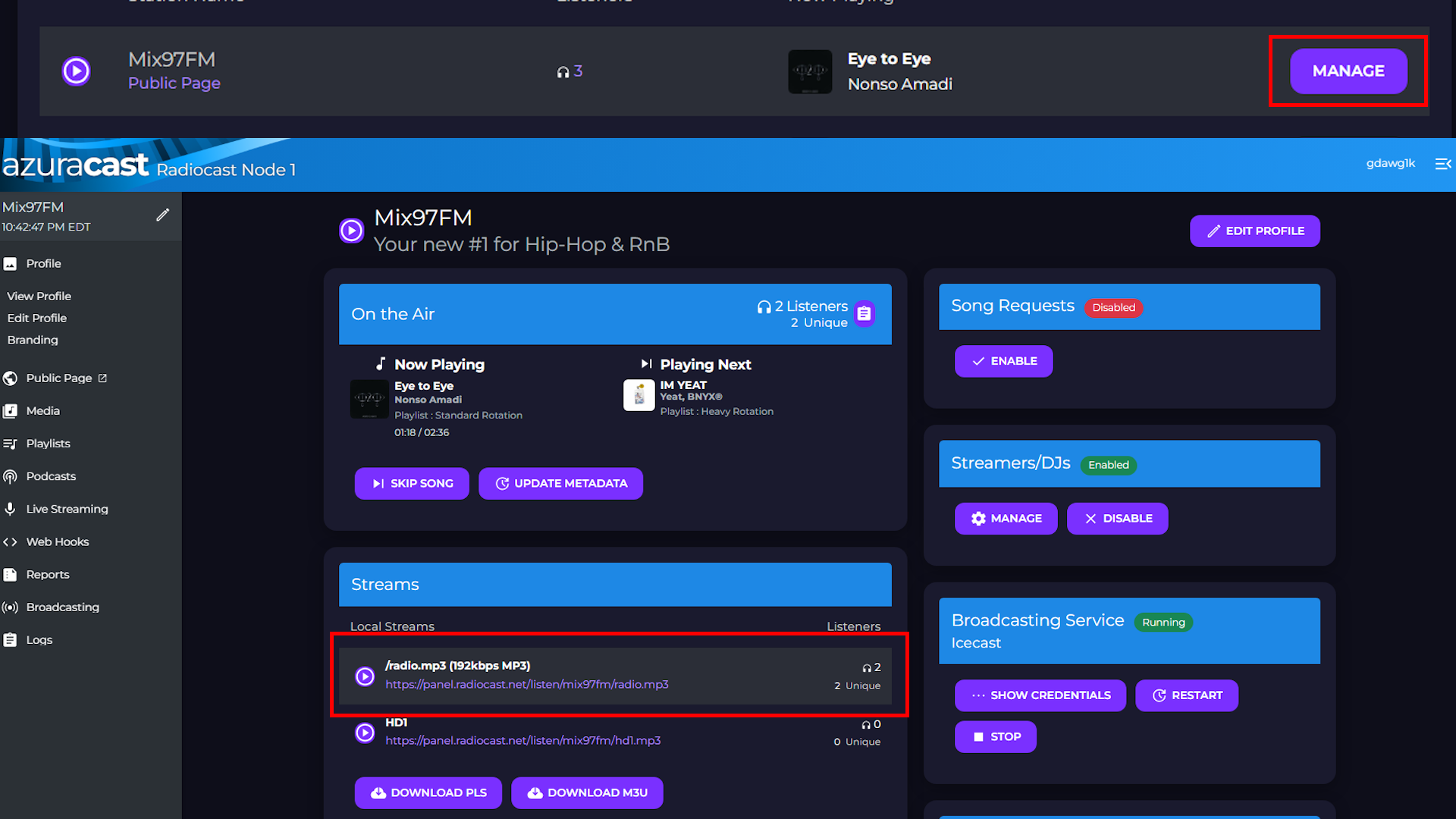Click the Profile image icon in the sidebar
This screenshot has height=819, width=1456.
click(x=10, y=264)
